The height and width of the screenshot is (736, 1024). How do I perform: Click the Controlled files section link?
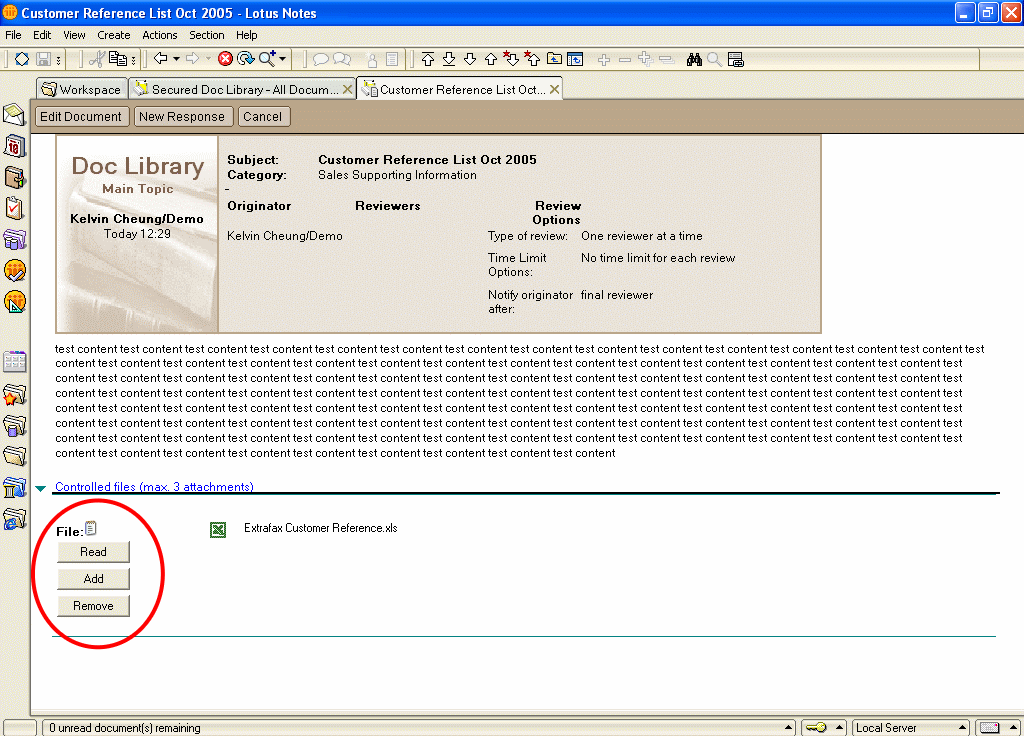click(154, 487)
